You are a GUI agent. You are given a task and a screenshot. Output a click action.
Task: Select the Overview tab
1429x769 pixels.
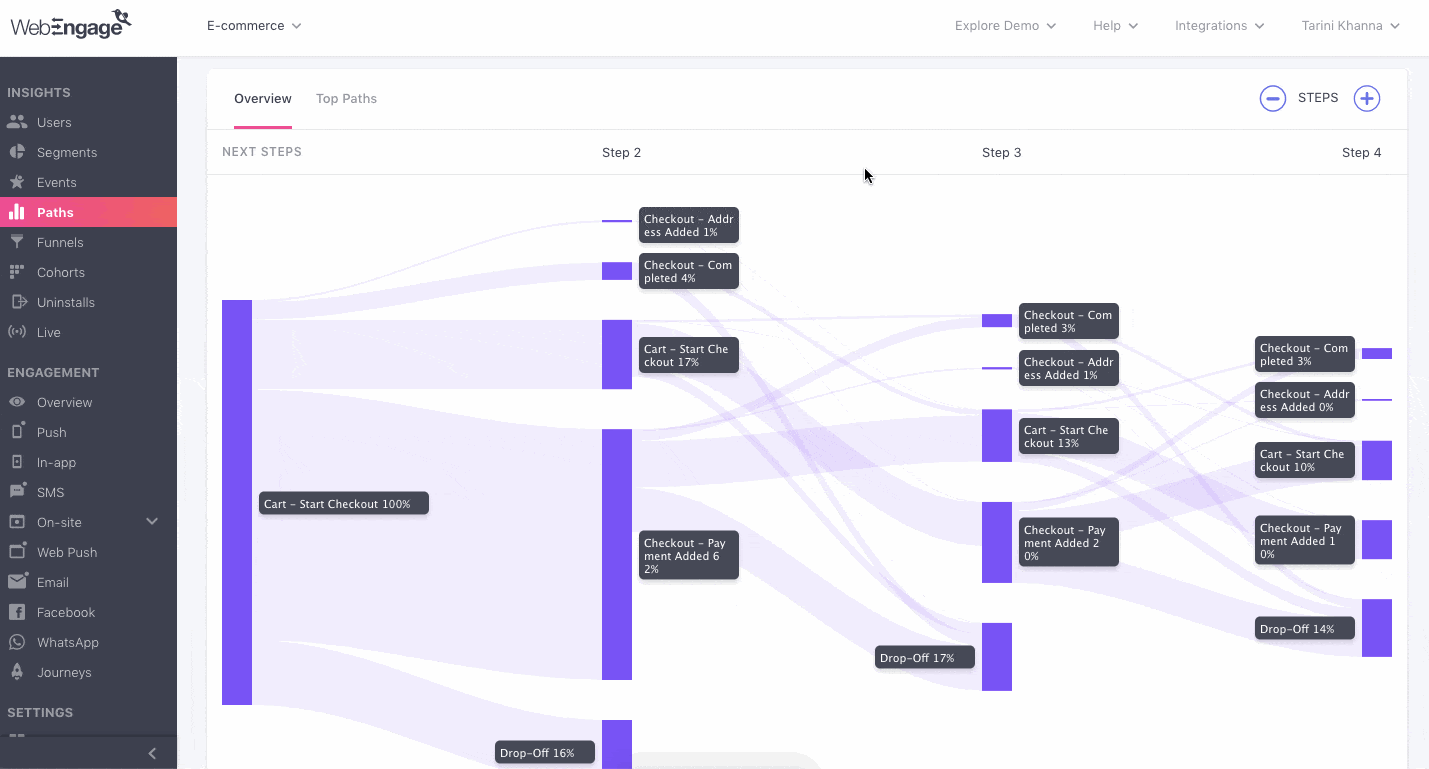point(263,98)
